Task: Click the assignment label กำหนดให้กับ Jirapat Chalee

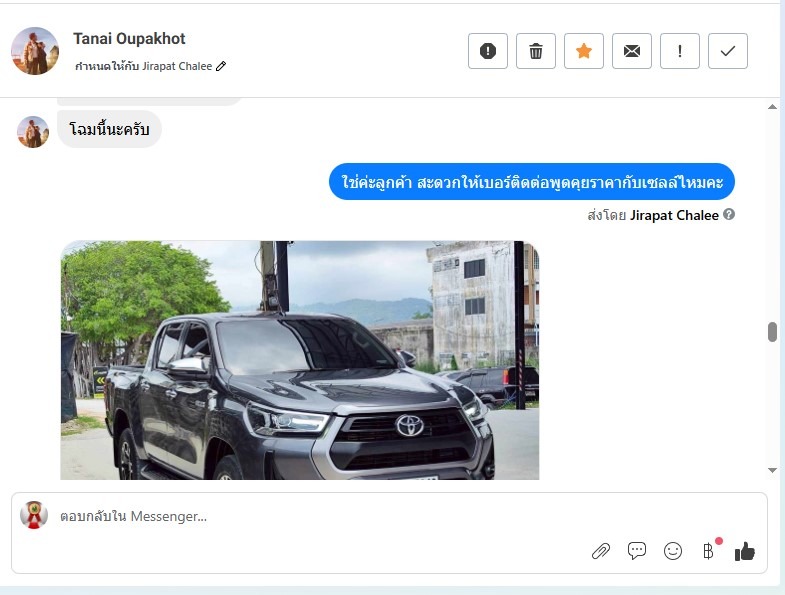Action: (144, 66)
